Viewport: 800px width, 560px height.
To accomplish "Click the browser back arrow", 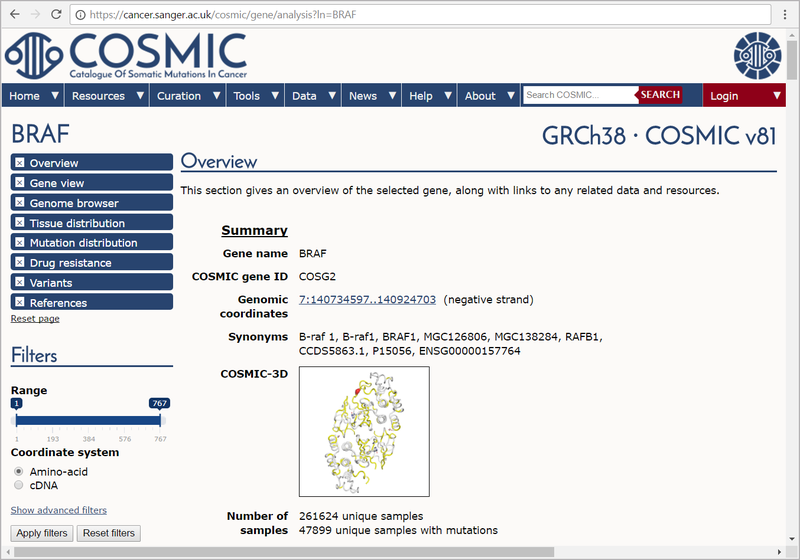I will point(13,15).
